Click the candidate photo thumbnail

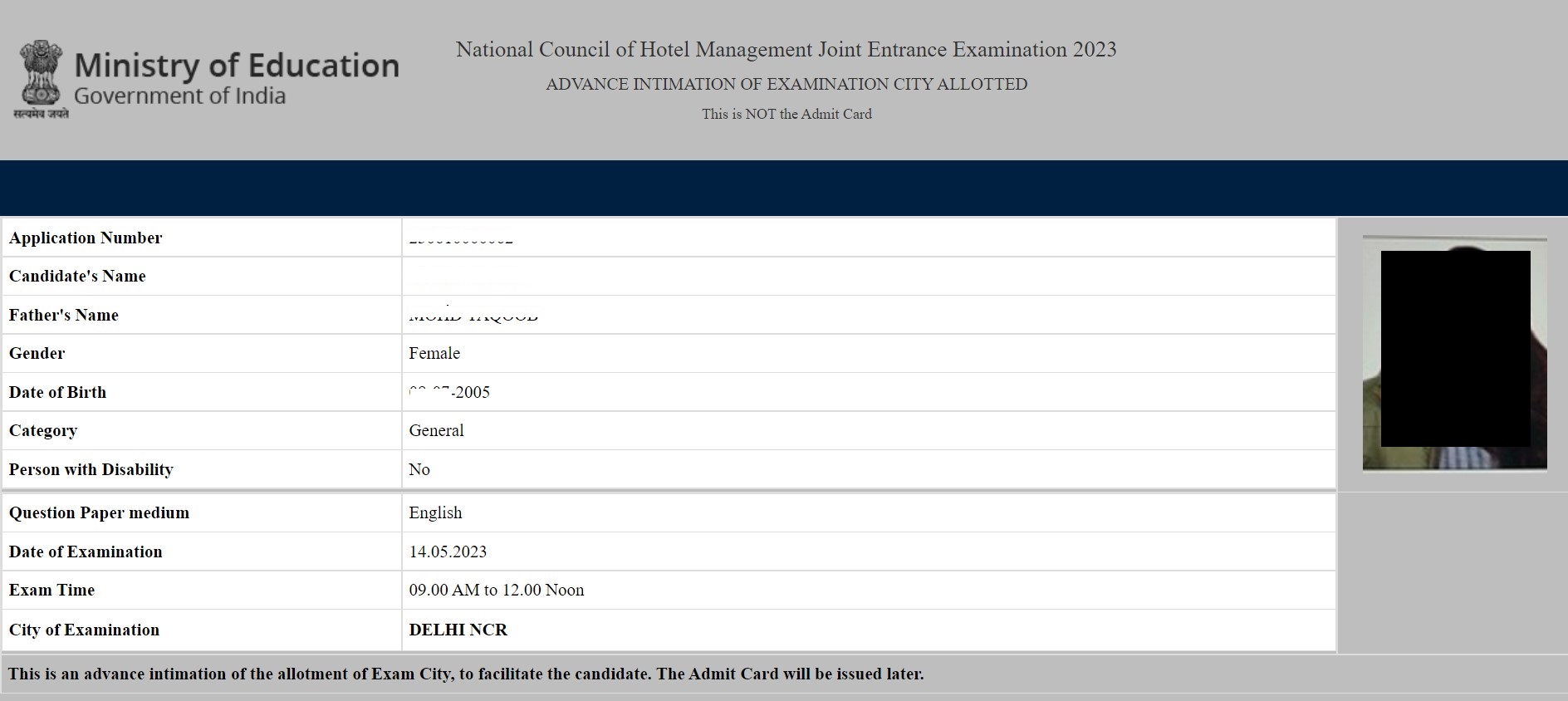tap(1454, 353)
